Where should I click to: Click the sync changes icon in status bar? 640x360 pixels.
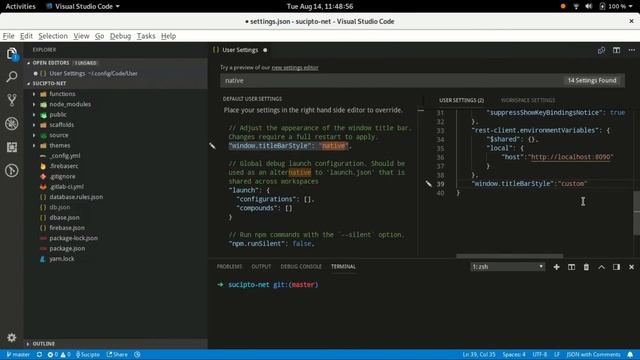click(39, 355)
